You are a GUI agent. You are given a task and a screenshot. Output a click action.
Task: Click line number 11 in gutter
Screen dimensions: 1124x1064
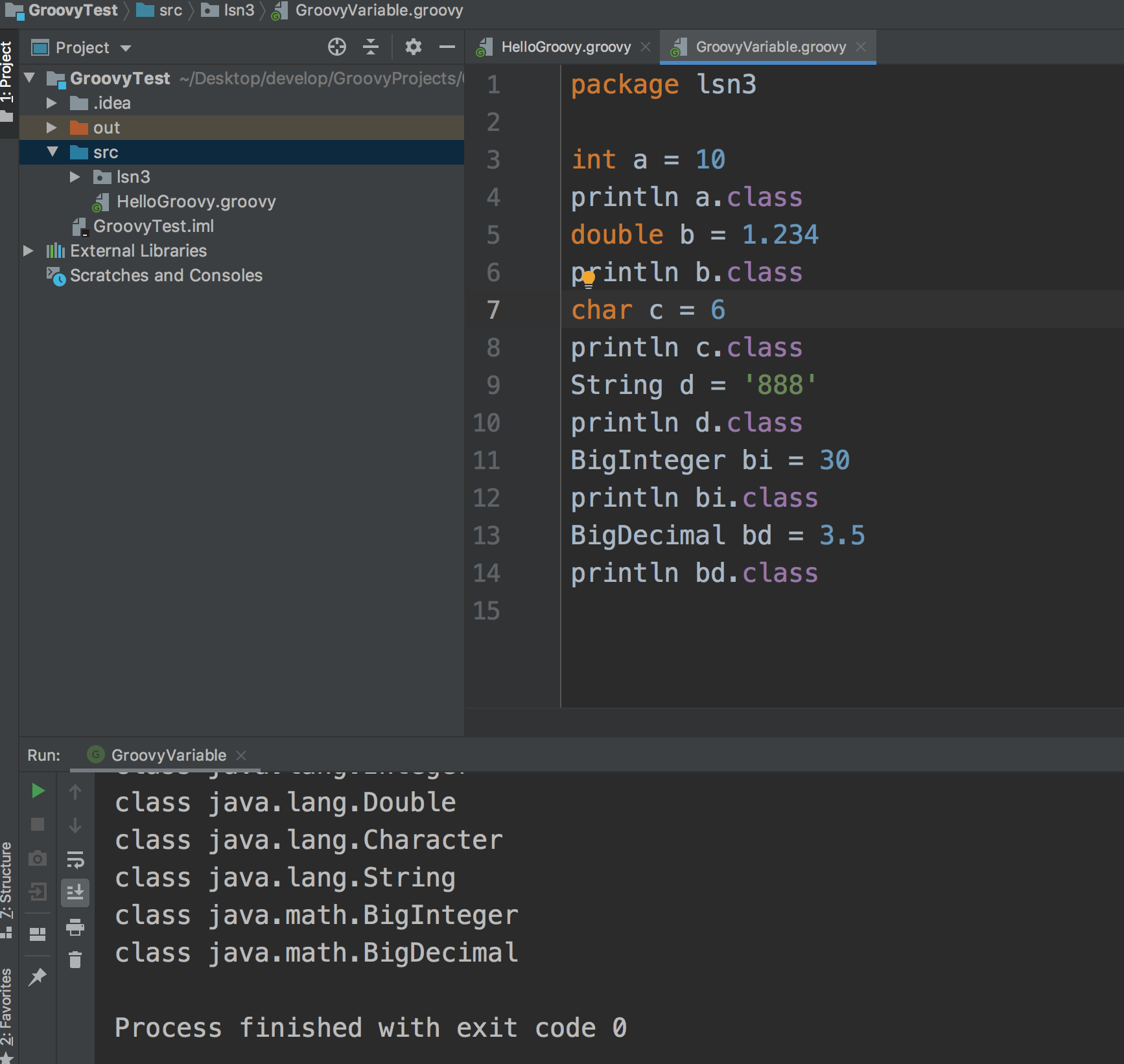coord(487,460)
